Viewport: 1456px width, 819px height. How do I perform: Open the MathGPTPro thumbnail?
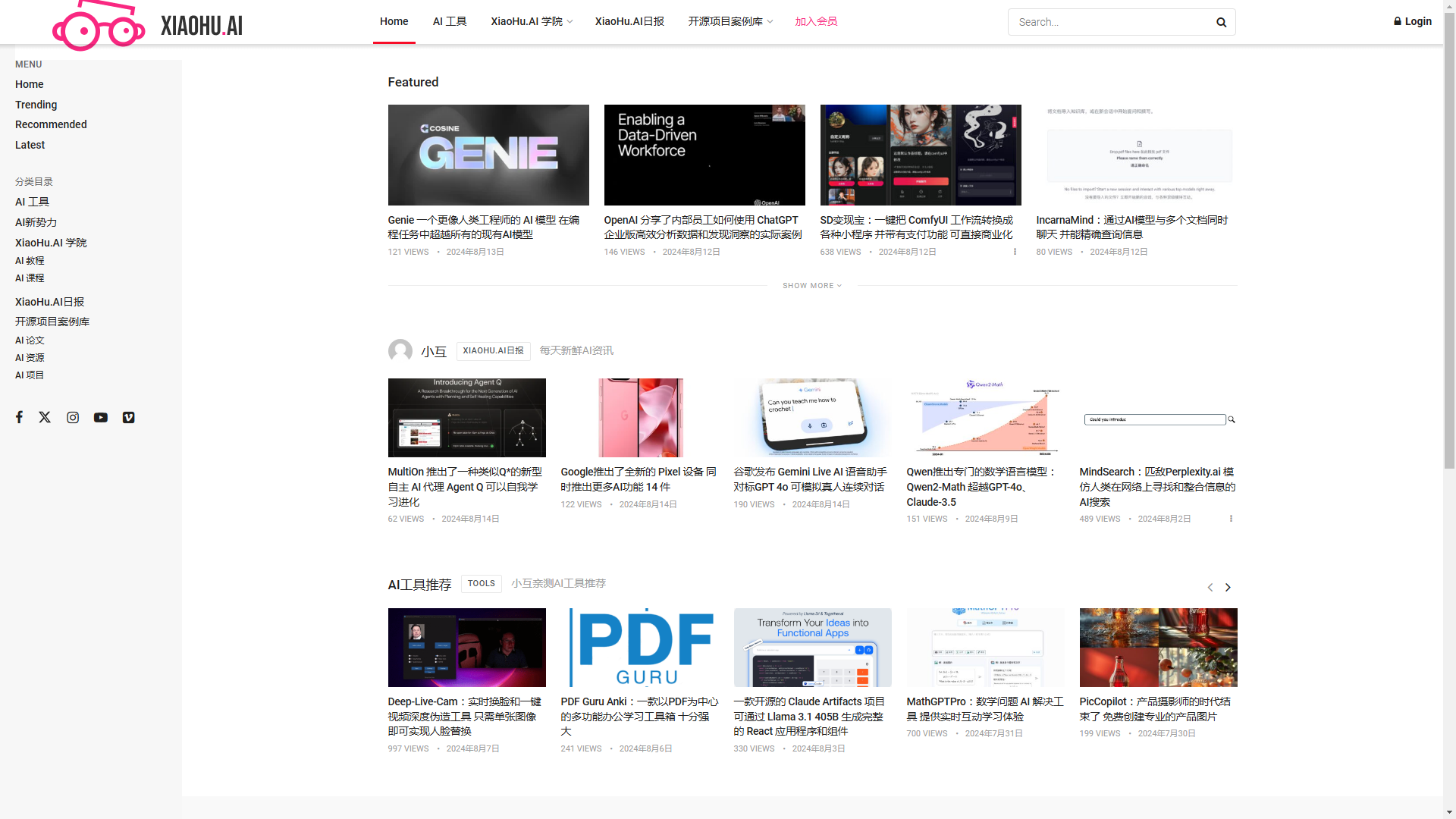[x=986, y=648]
